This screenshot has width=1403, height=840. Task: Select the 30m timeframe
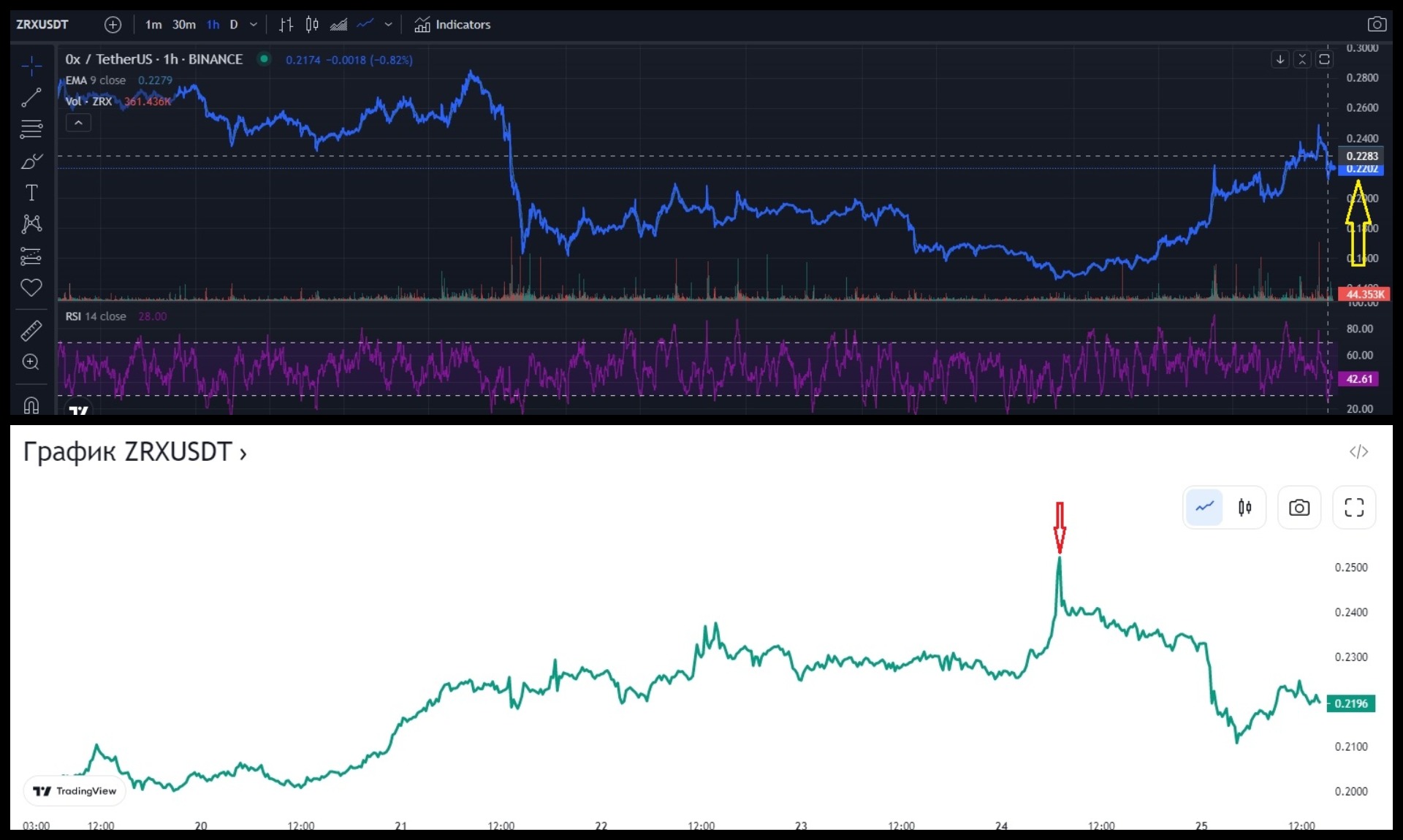[184, 25]
